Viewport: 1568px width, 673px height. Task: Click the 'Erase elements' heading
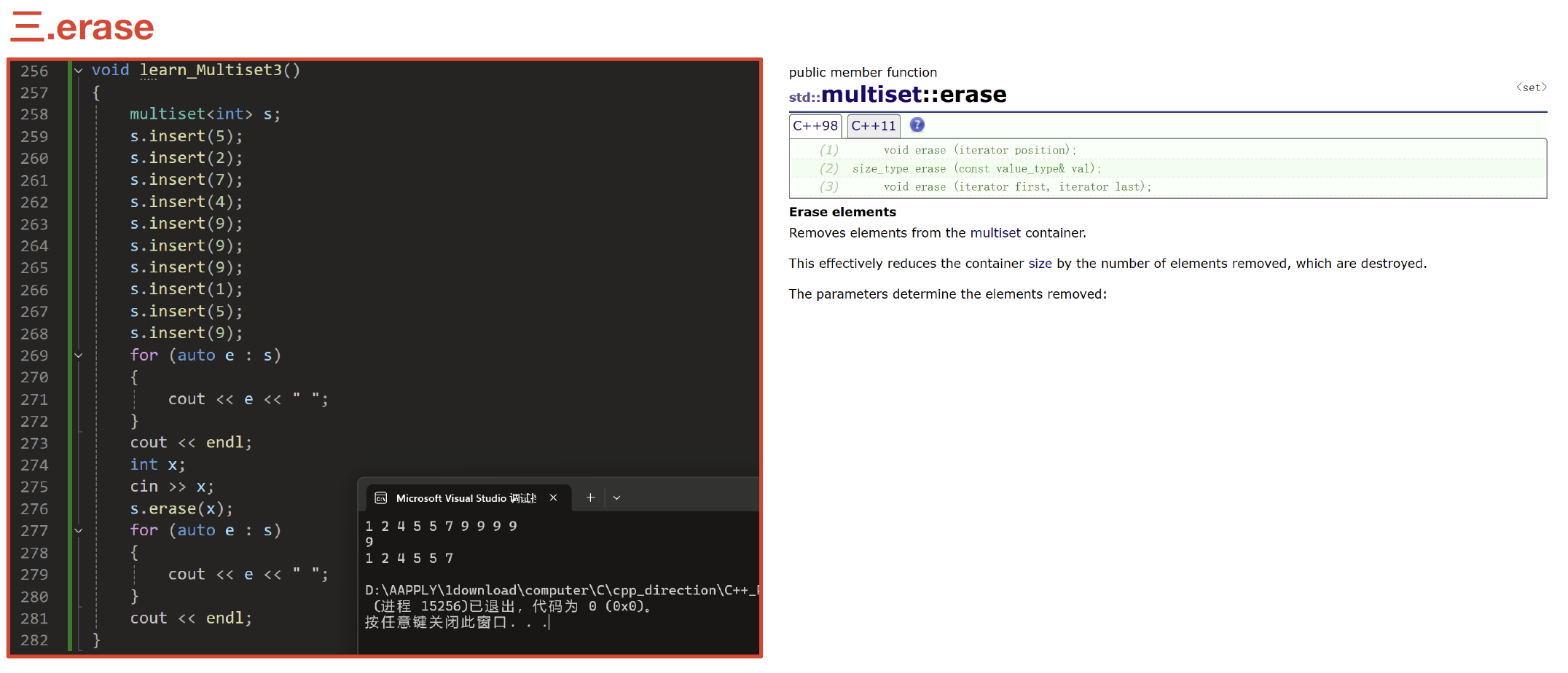(842, 212)
